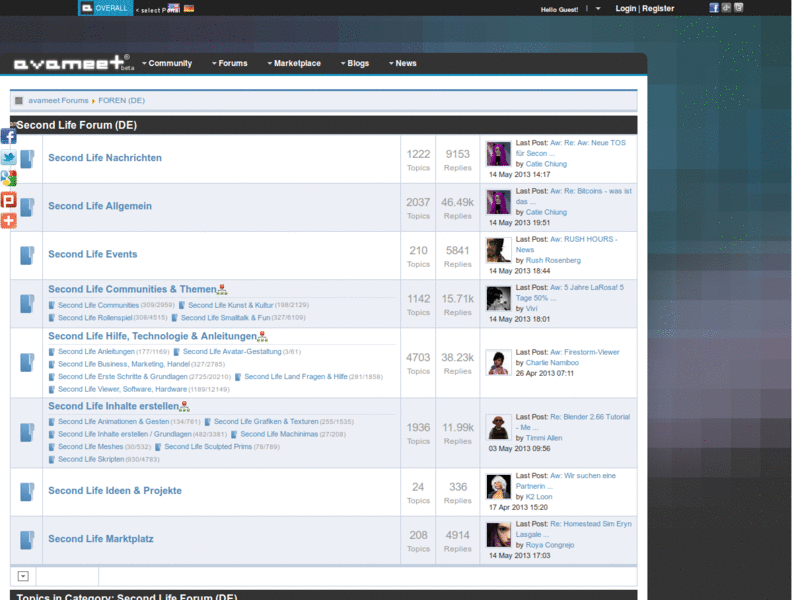800x600 pixels.
Task: Click K2 Loon's avatar thumbnail
Action: [x=498, y=486]
